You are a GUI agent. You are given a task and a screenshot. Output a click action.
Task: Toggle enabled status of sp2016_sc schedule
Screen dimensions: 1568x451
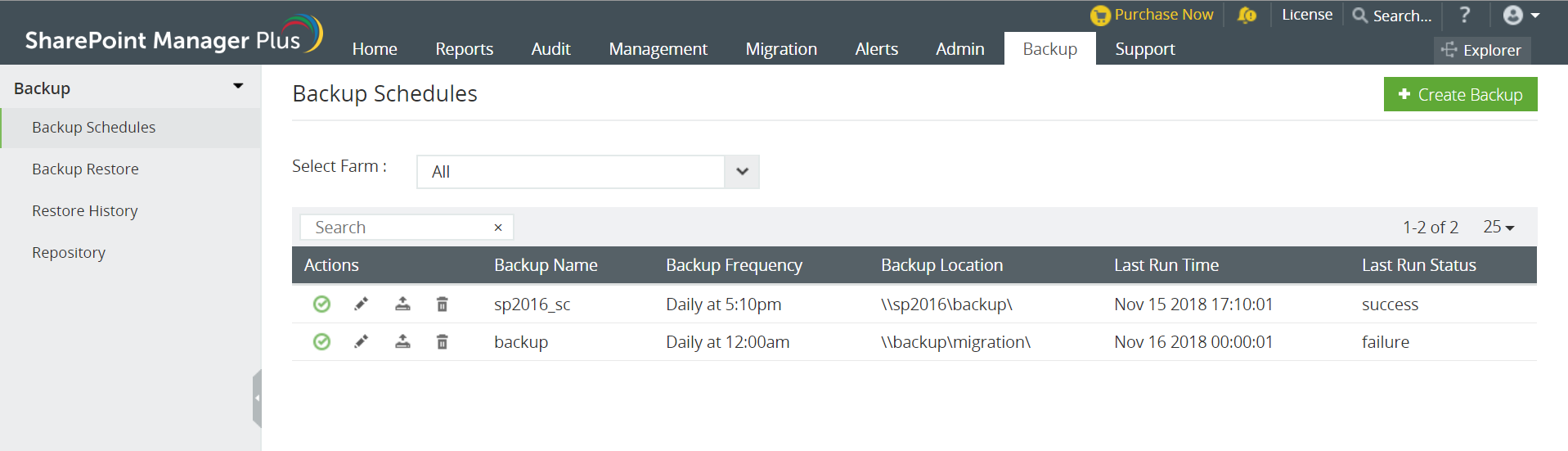pos(322,304)
